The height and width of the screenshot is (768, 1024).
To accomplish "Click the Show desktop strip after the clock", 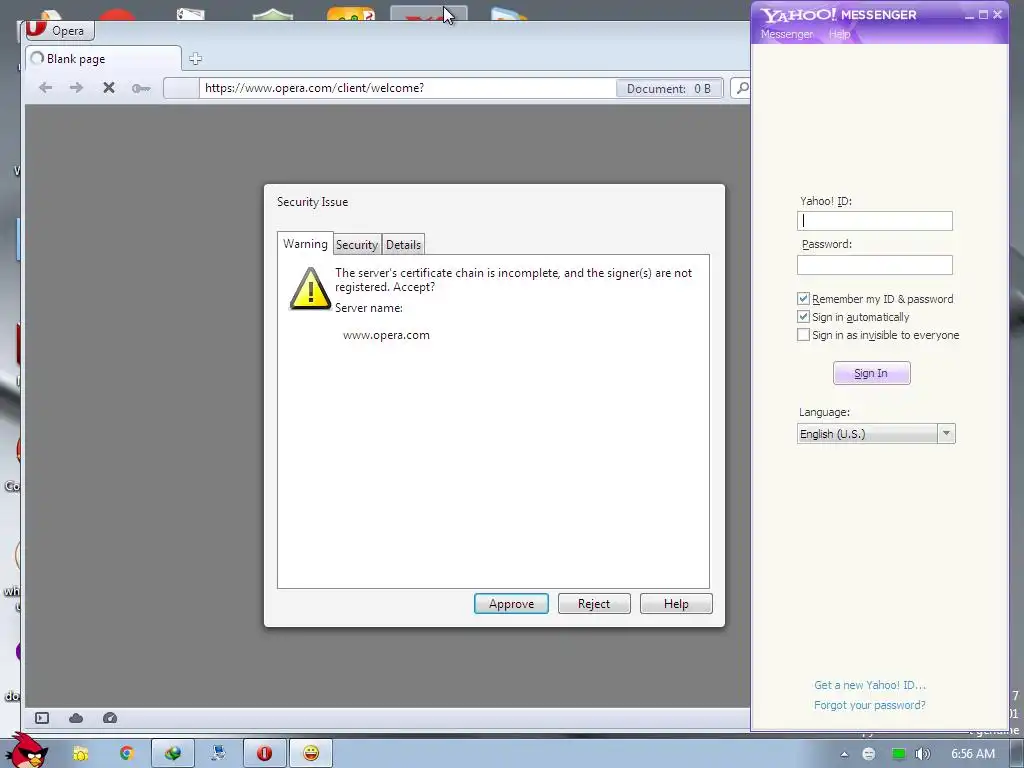I will click(1017, 754).
